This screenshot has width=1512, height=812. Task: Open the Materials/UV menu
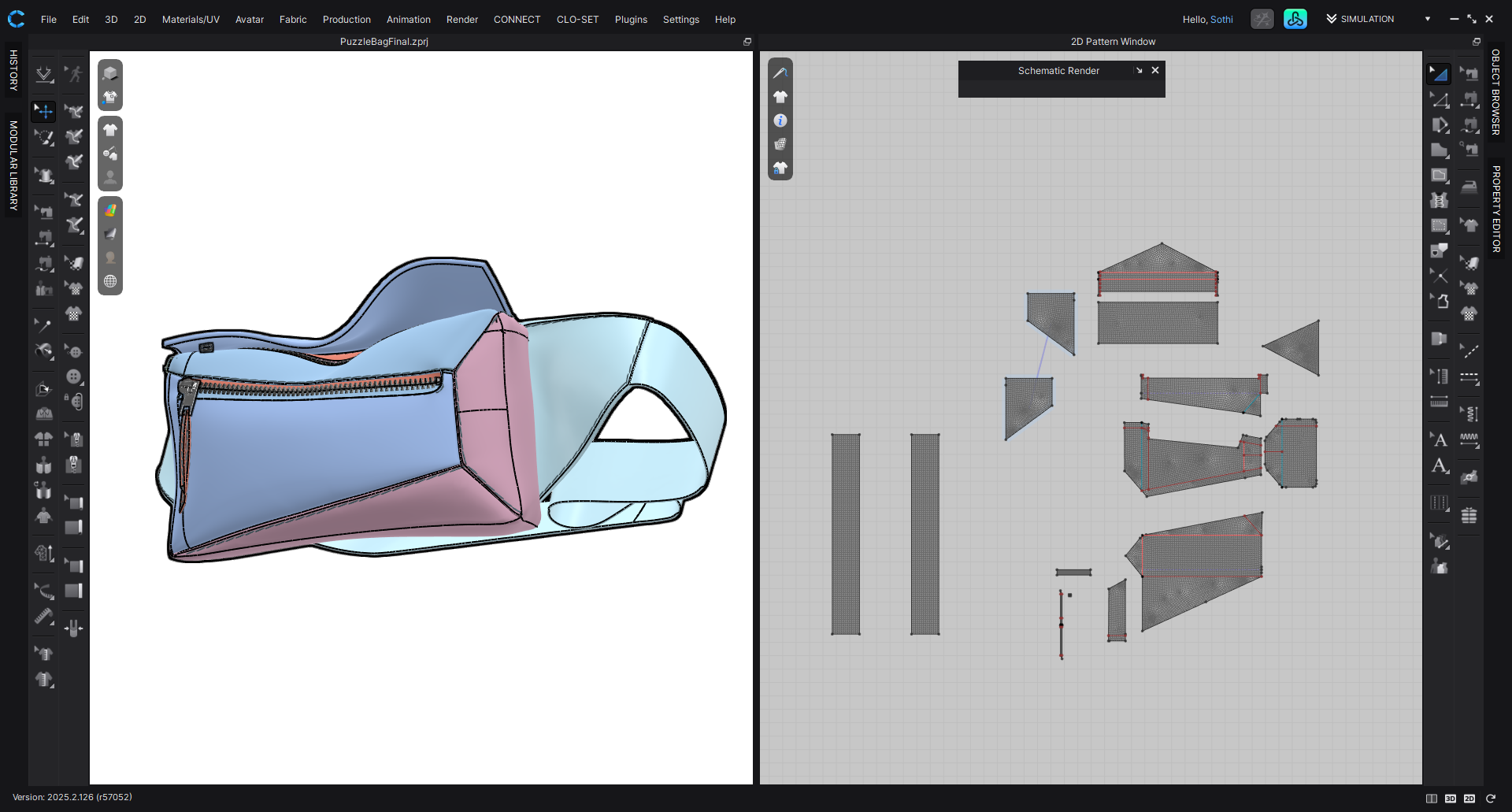[191, 19]
